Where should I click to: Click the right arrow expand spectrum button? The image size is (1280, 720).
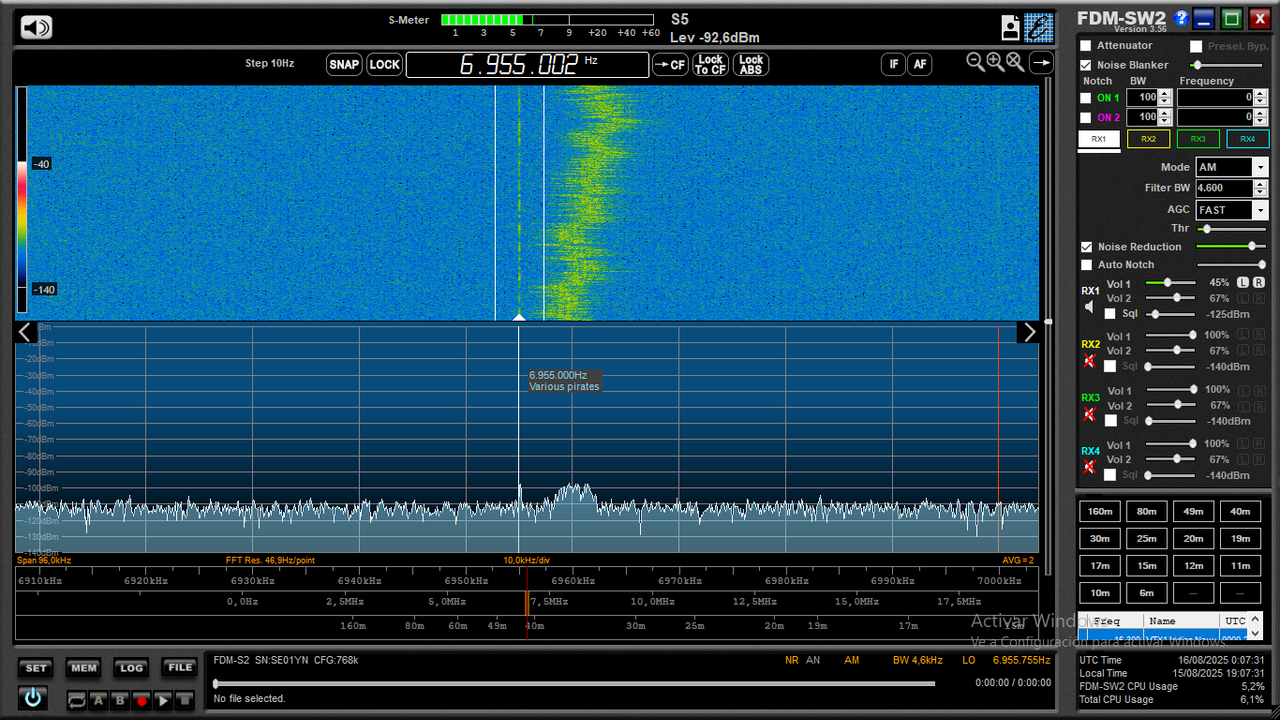pyautogui.click(x=1041, y=63)
